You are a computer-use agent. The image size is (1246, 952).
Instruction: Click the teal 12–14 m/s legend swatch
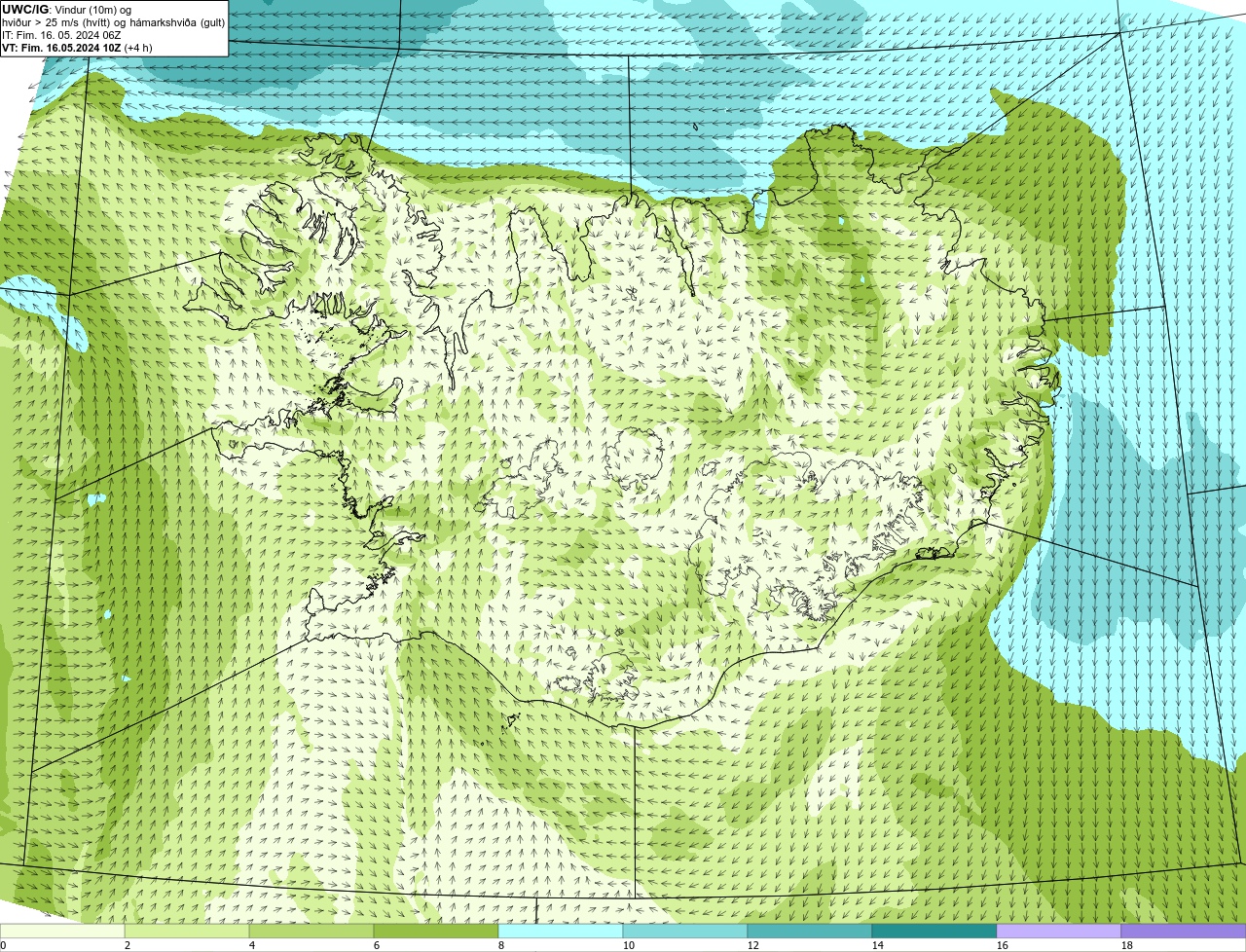(x=810, y=932)
